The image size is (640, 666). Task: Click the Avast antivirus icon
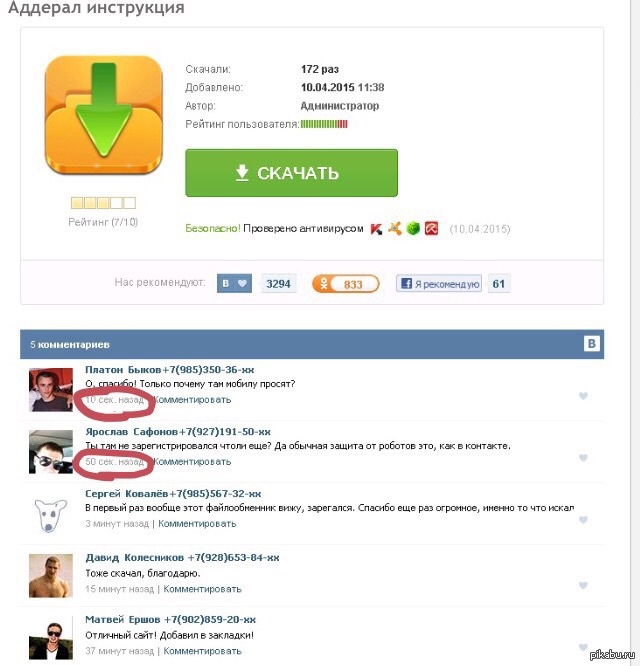click(395, 229)
